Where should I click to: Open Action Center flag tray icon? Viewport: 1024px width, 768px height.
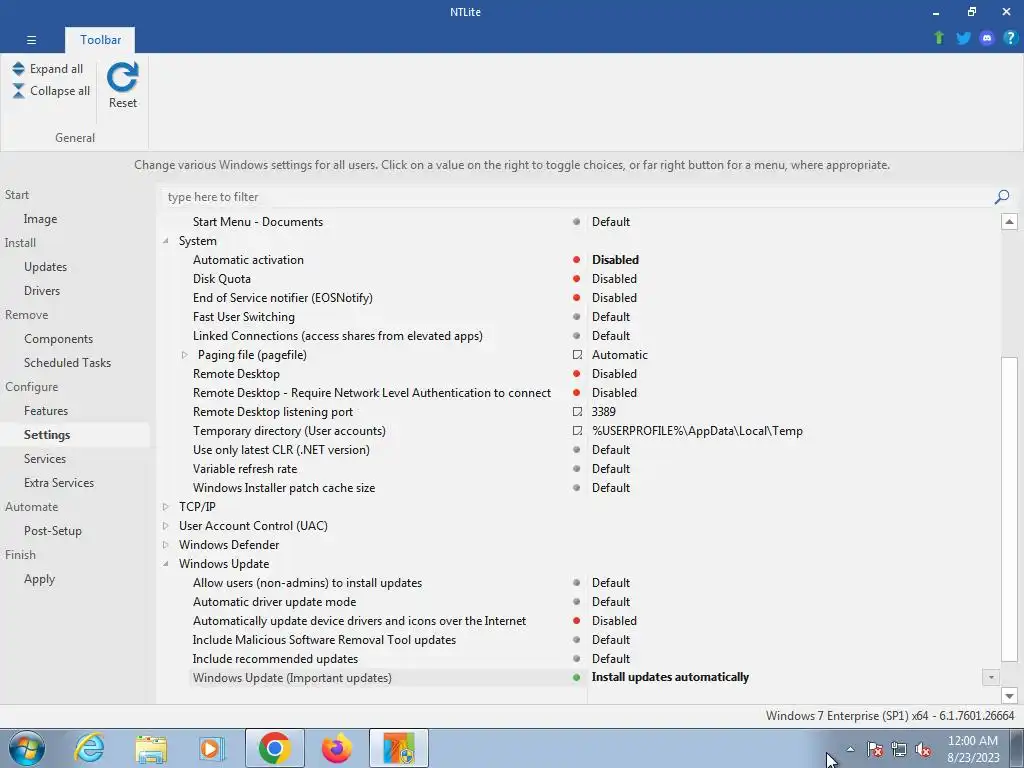[x=875, y=749]
